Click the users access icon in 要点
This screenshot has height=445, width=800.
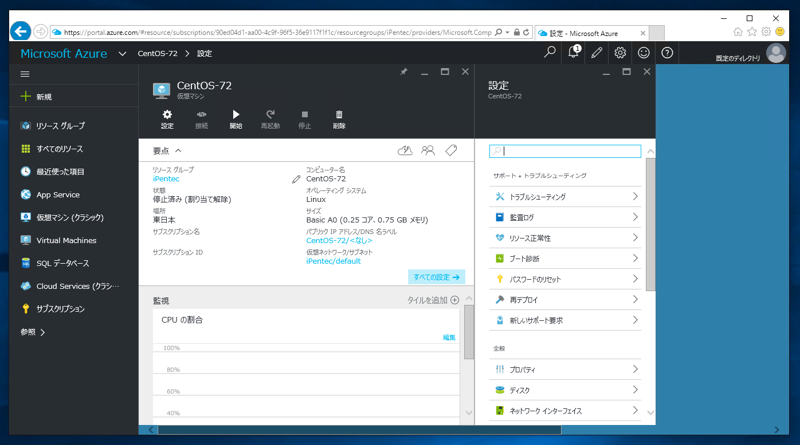[x=428, y=151]
